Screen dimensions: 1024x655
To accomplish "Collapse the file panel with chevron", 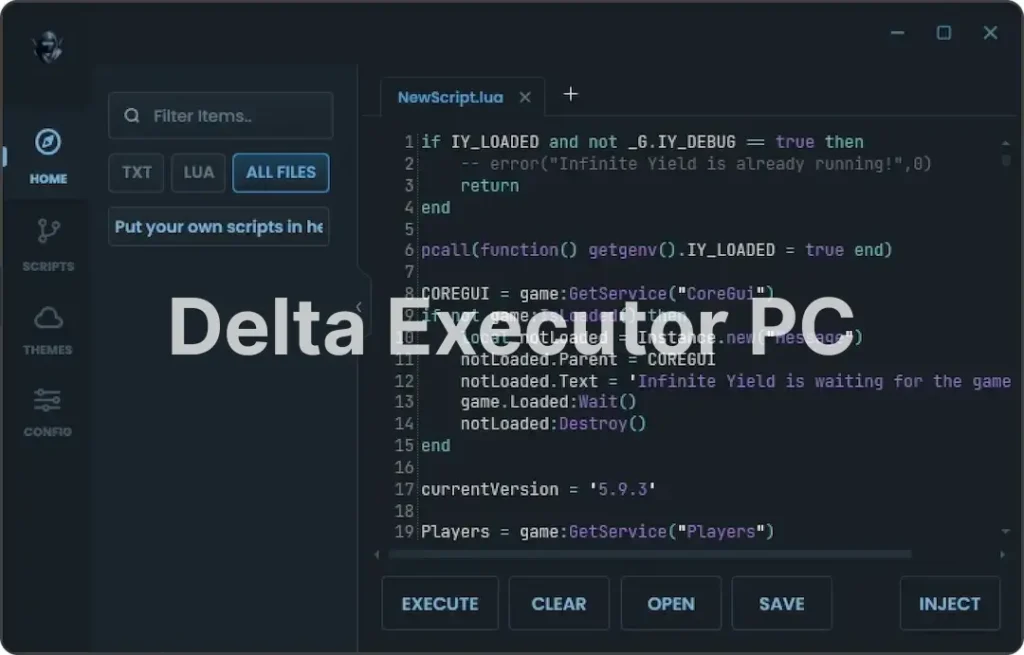I will (359, 307).
